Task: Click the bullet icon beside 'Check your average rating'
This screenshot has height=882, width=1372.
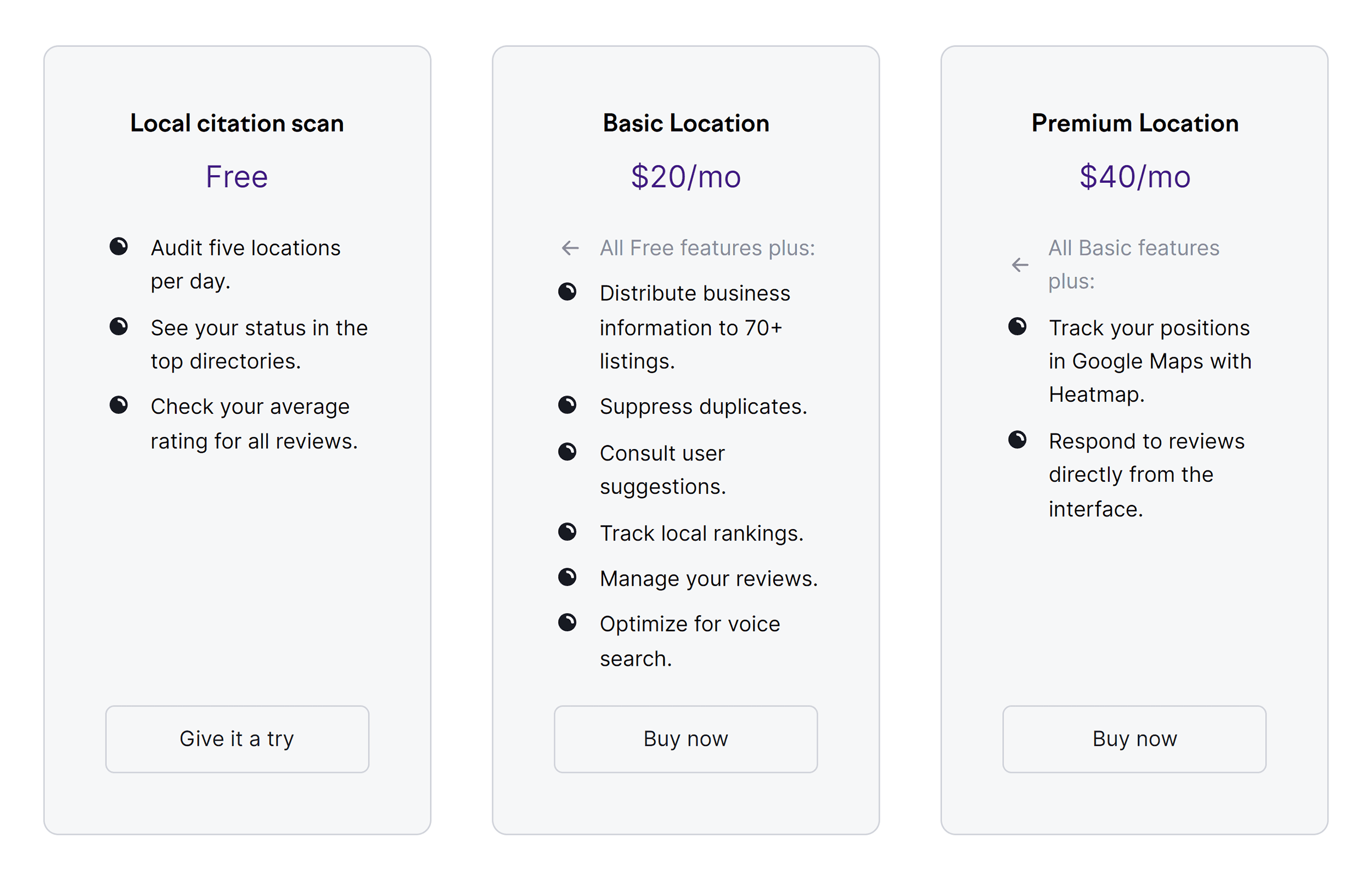Action: [x=120, y=405]
